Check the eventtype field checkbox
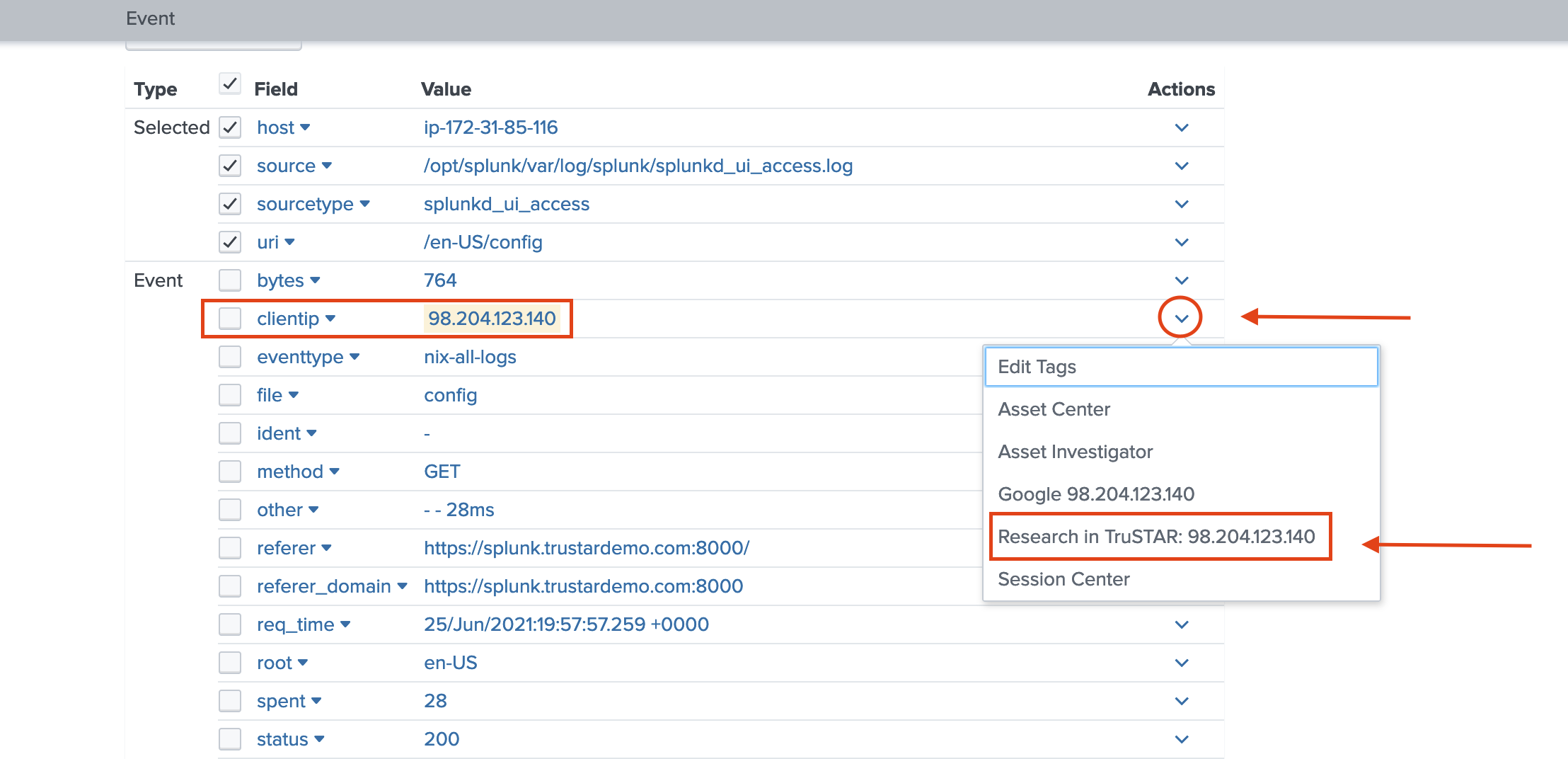Screen dimensions: 1568x759 pos(230,357)
